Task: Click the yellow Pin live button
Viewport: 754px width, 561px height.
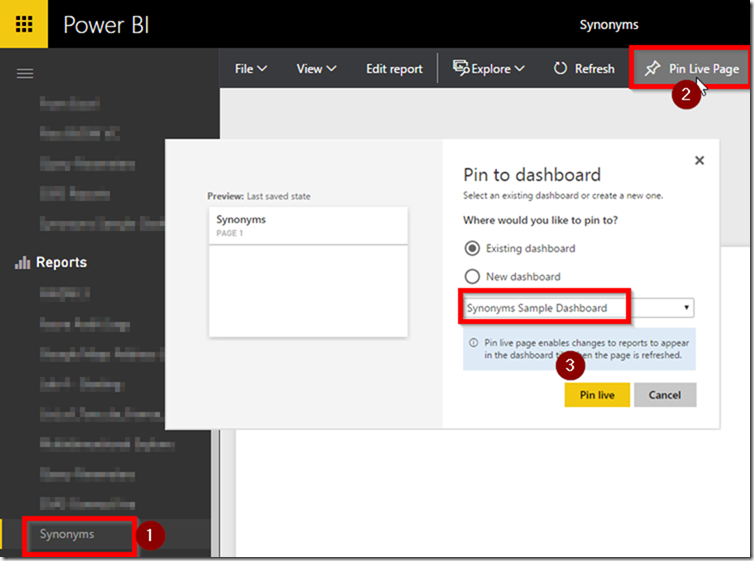Action: (x=597, y=395)
